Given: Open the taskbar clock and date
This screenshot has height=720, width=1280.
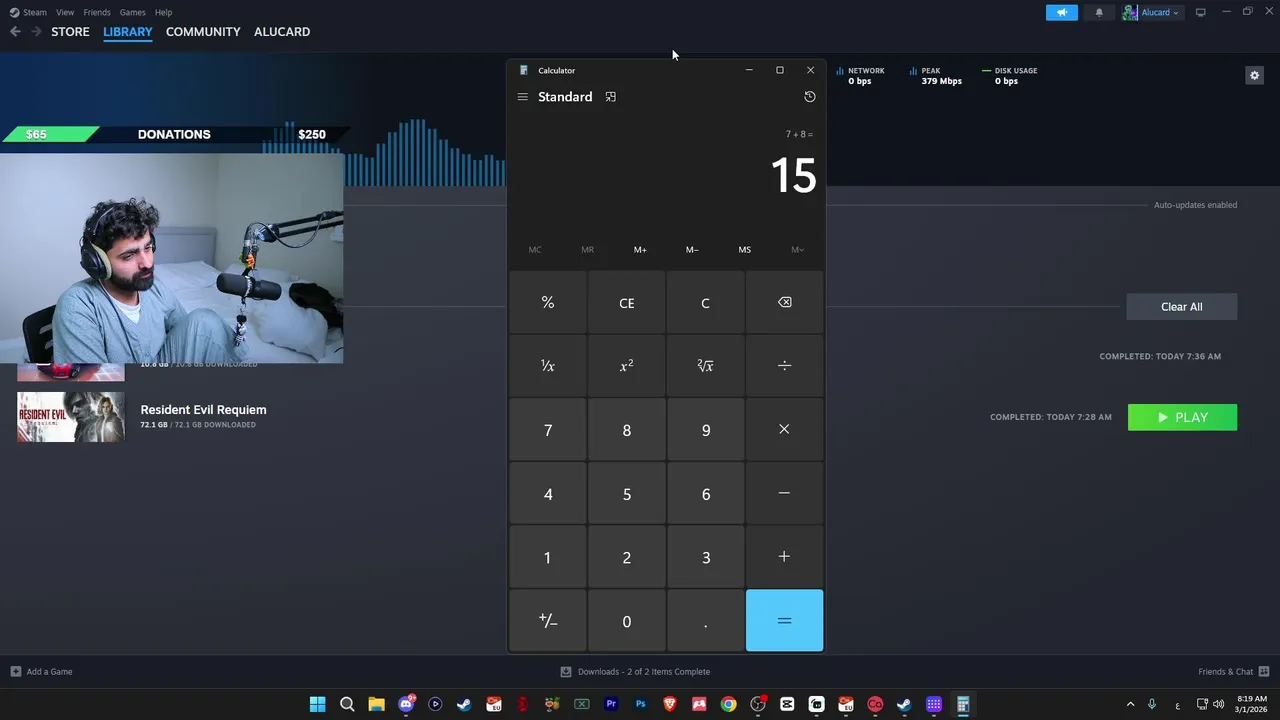Looking at the screenshot, I should pyautogui.click(x=1252, y=704).
